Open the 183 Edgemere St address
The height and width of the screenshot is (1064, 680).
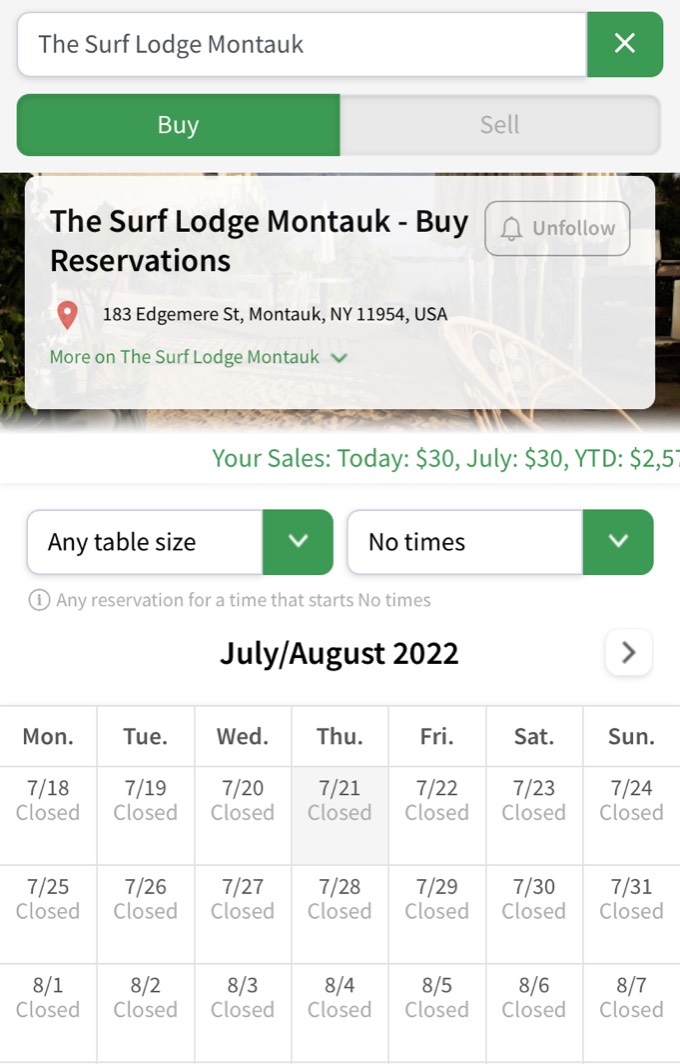pos(274,315)
